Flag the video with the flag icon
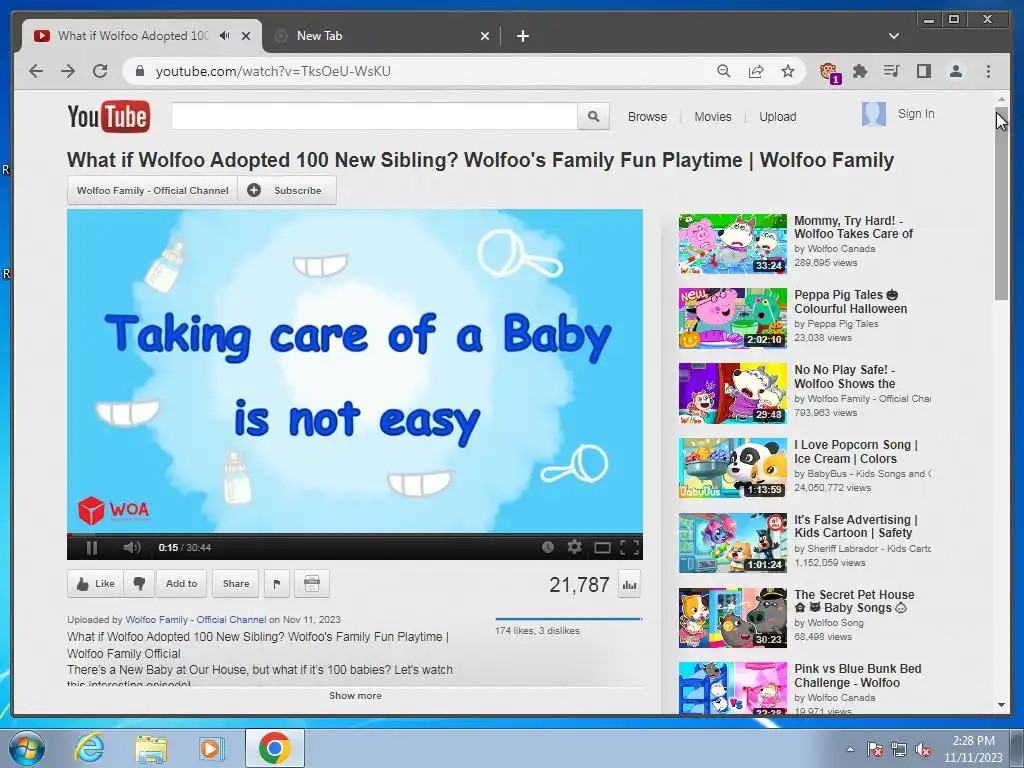Screen dimensions: 1024x768 [x=277, y=584]
